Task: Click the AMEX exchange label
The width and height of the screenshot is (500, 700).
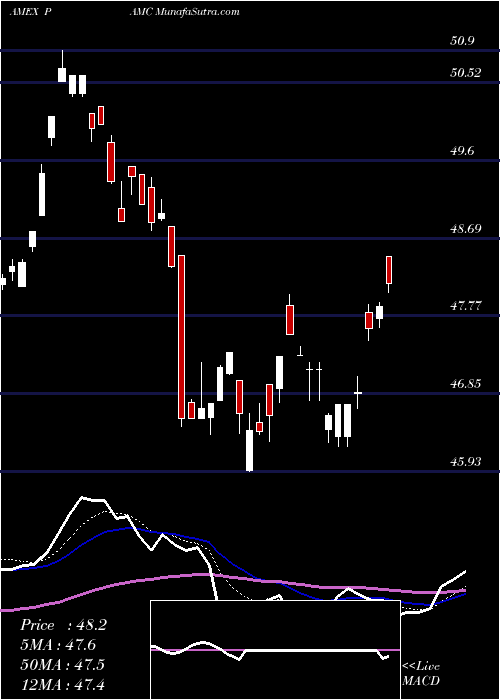Action: click(x=24, y=12)
